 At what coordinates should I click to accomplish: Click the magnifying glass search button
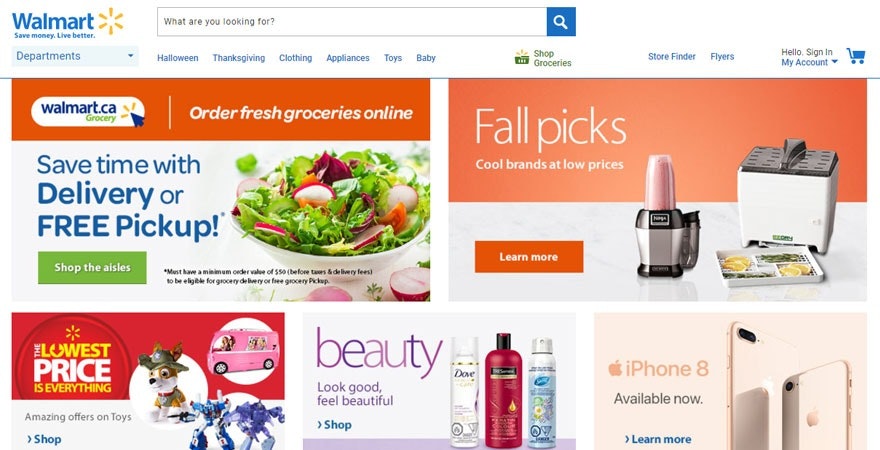(x=561, y=22)
